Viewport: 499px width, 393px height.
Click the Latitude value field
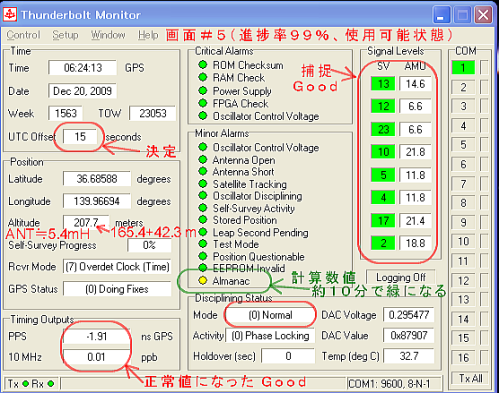pyautogui.click(x=97, y=179)
